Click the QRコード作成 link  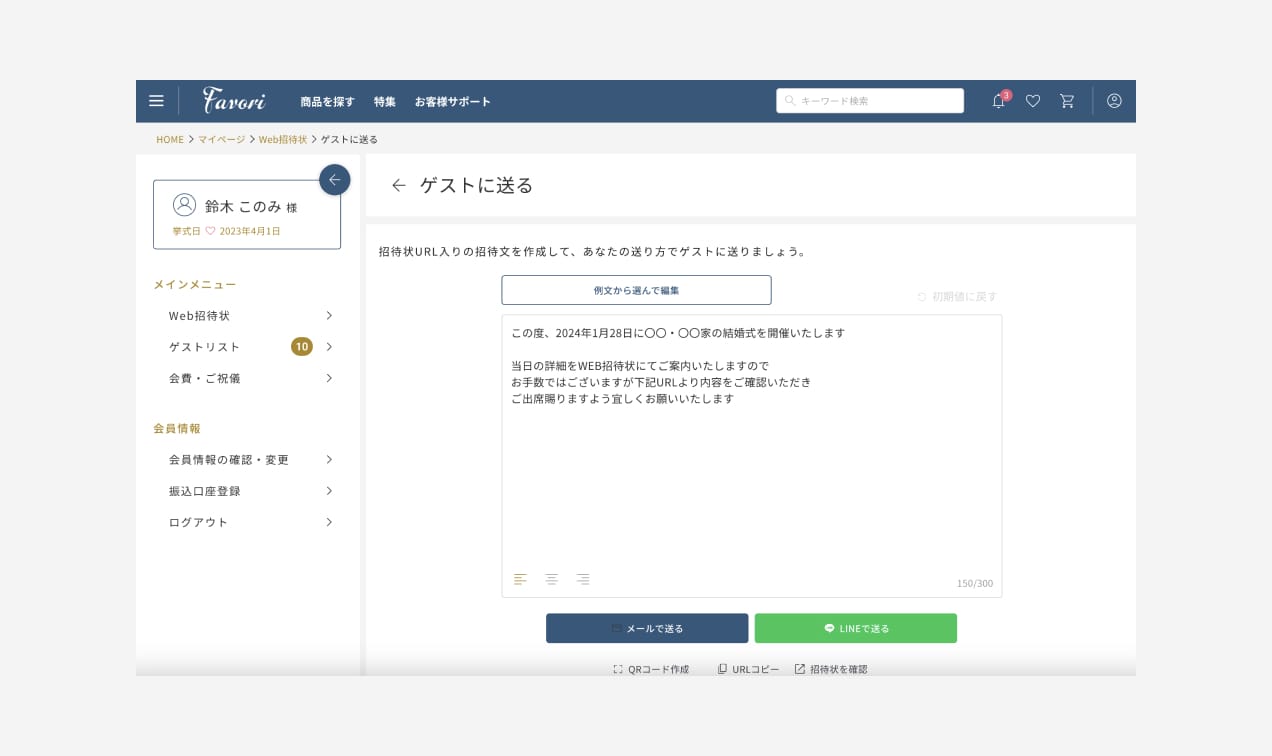(651, 669)
